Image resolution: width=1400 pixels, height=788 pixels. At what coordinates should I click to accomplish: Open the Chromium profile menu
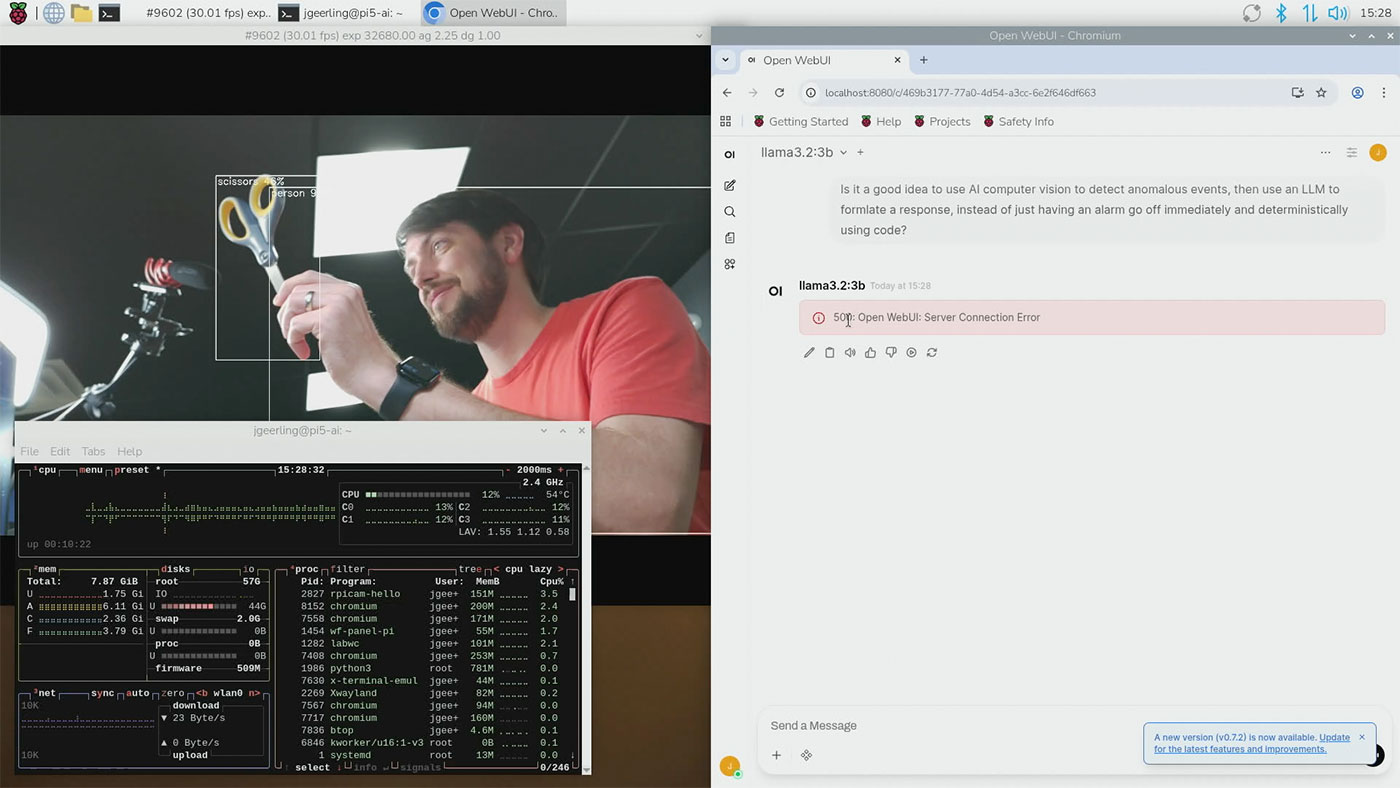pos(1357,93)
